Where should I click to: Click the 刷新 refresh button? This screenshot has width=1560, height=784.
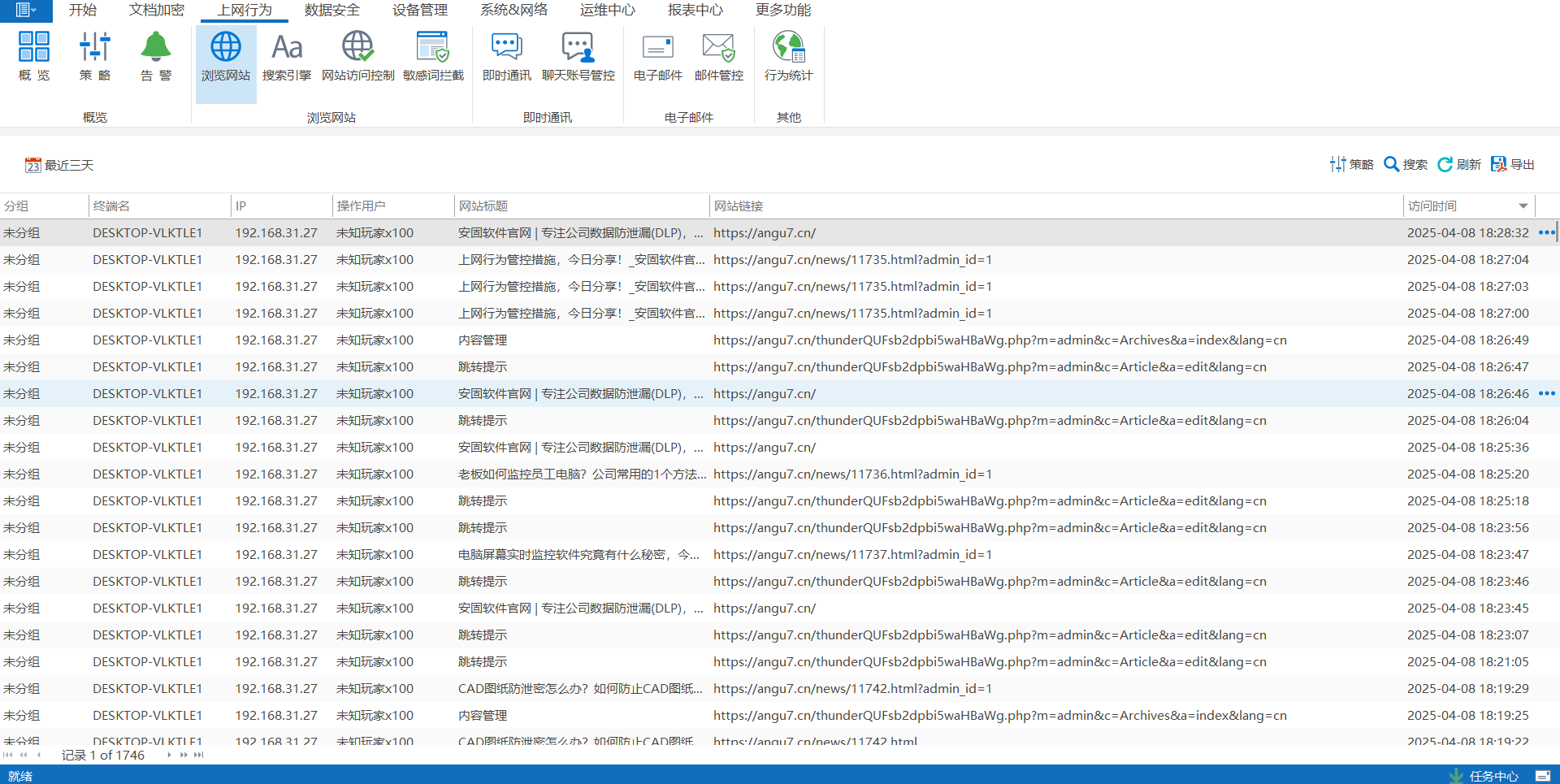[1459, 164]
